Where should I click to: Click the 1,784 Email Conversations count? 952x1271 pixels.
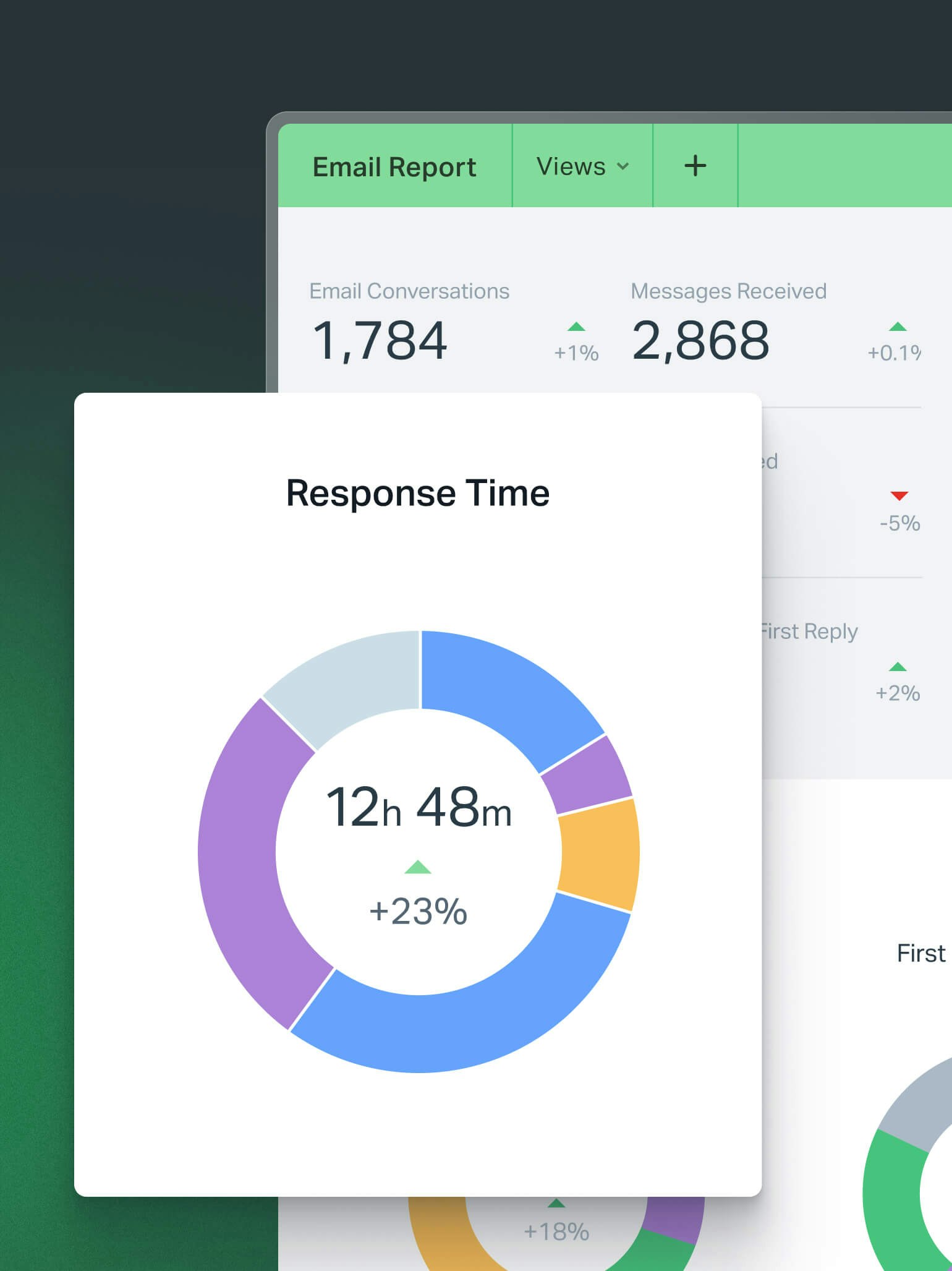click(x=380, y=341)
